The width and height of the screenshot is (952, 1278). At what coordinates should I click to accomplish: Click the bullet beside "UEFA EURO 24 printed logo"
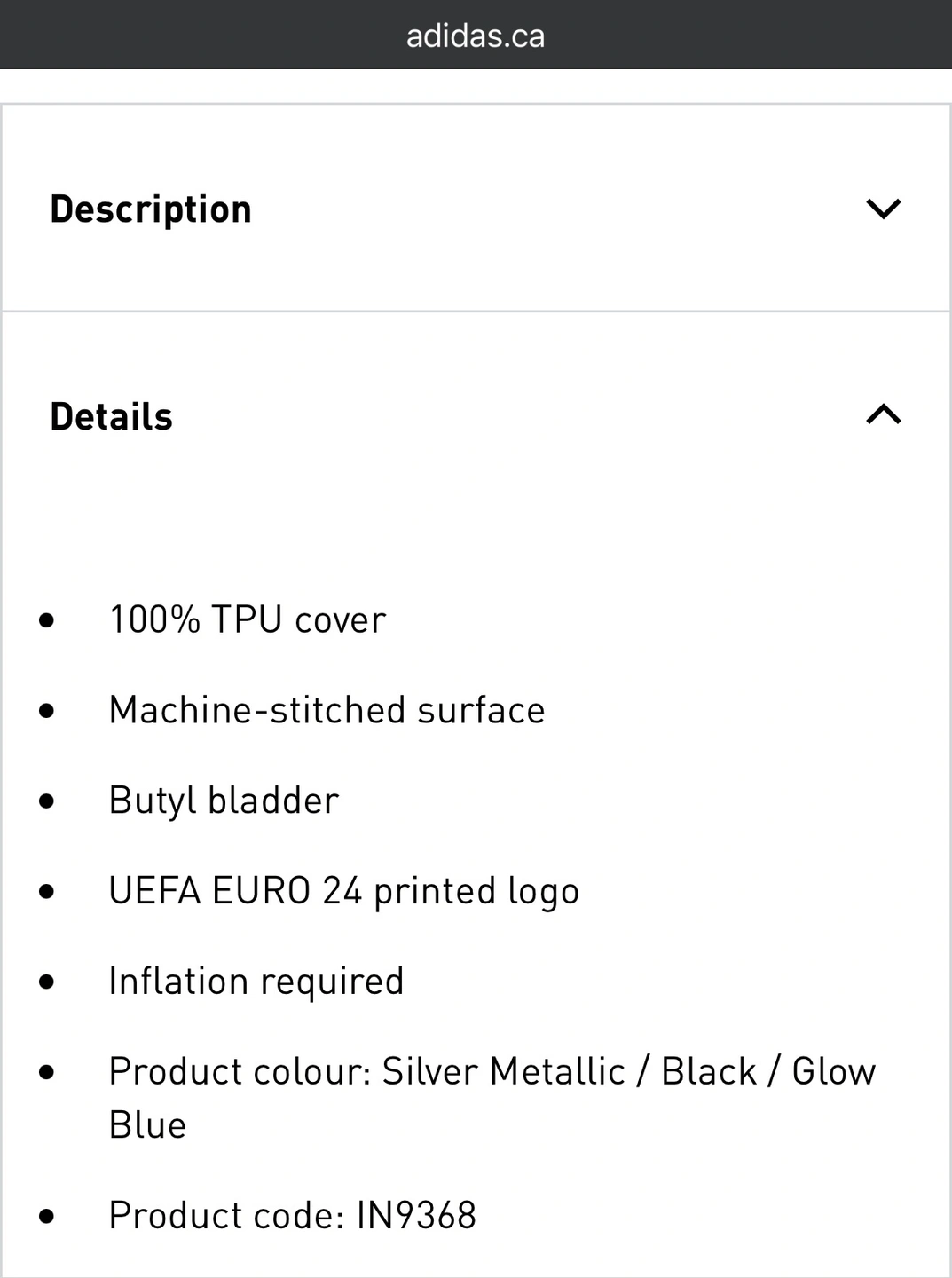point(47,892)
